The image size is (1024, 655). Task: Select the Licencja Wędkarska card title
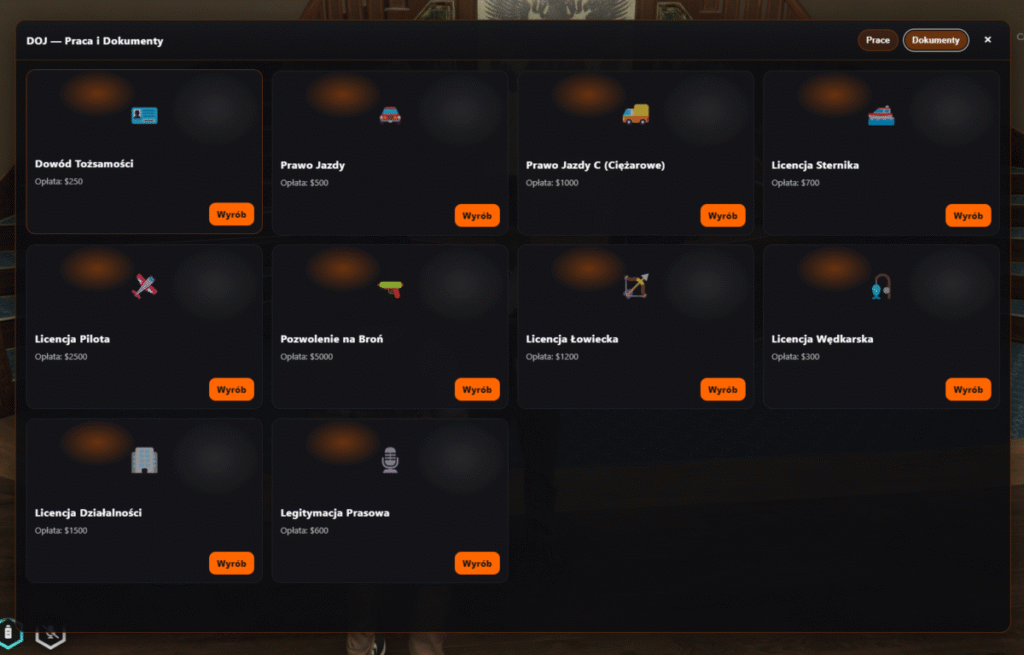[x=822, y=339]
